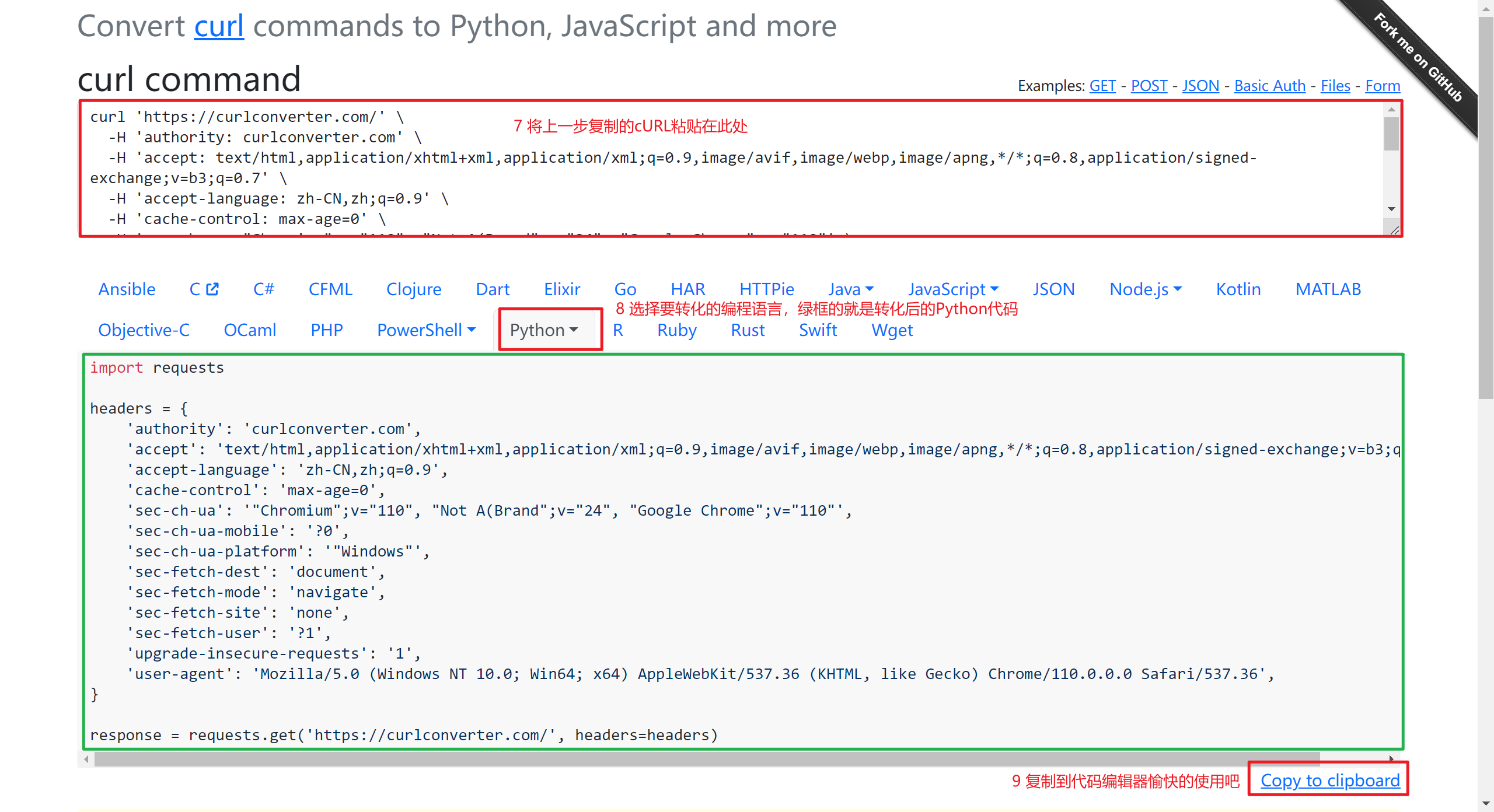Open the C language external link

(x=204, y=289)
